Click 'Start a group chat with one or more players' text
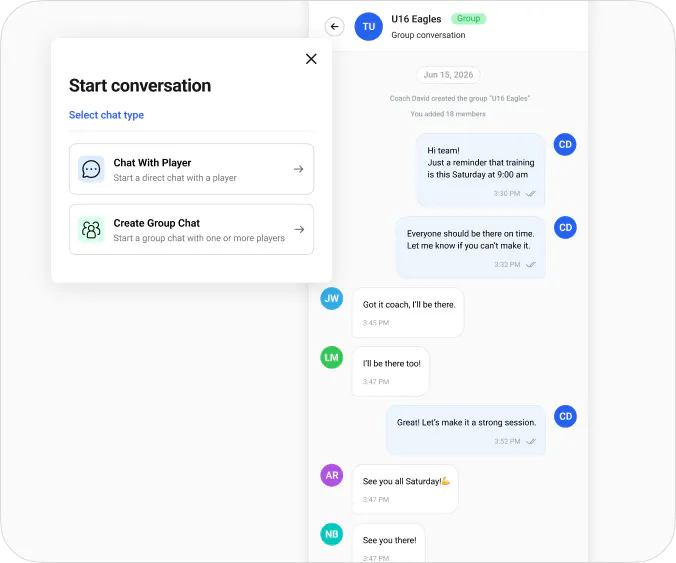 199,238
